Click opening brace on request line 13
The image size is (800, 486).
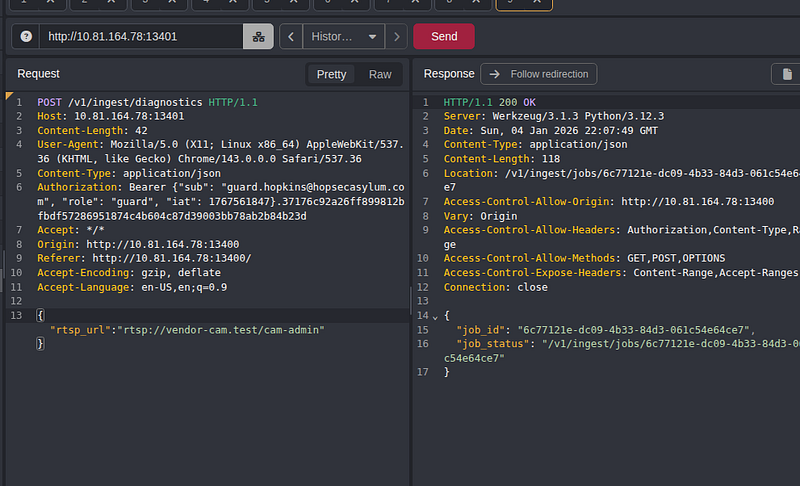(x=40, y=315)
